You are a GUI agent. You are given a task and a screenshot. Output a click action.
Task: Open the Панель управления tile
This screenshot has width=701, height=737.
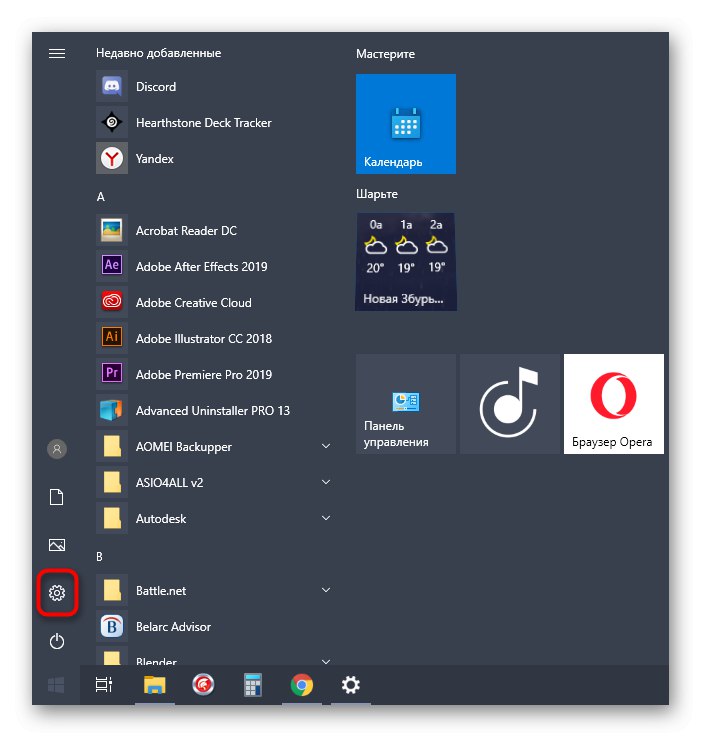pyautogui.click(x=406, y=404)
